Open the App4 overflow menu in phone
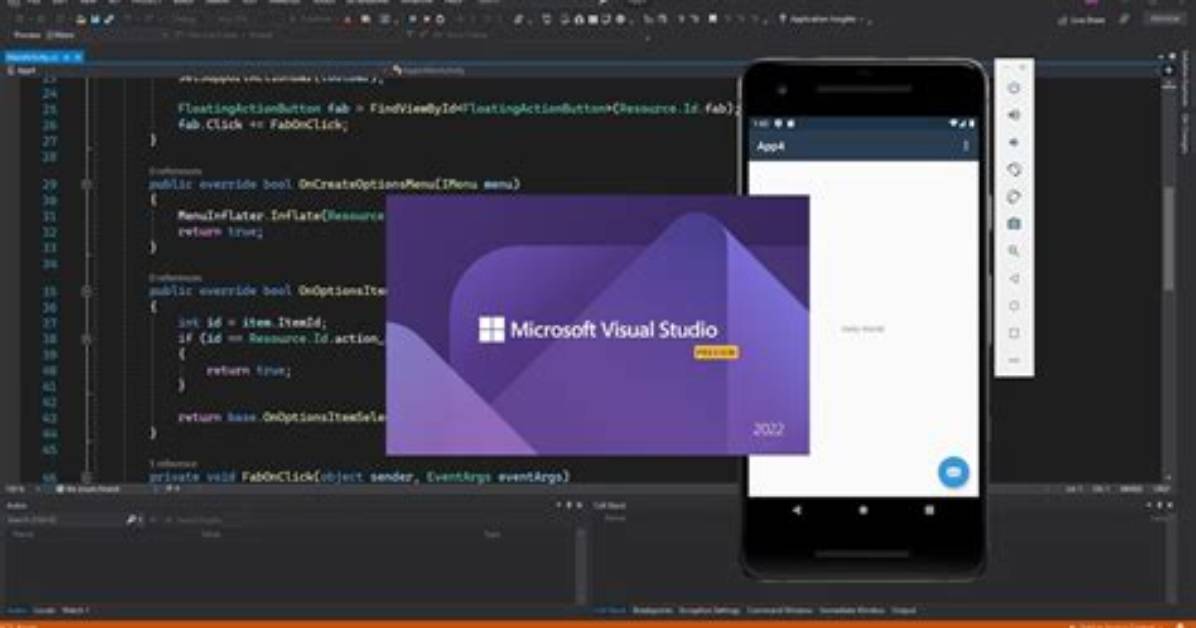The height and width of the screenshot is (628, 1196). [966, 146]
